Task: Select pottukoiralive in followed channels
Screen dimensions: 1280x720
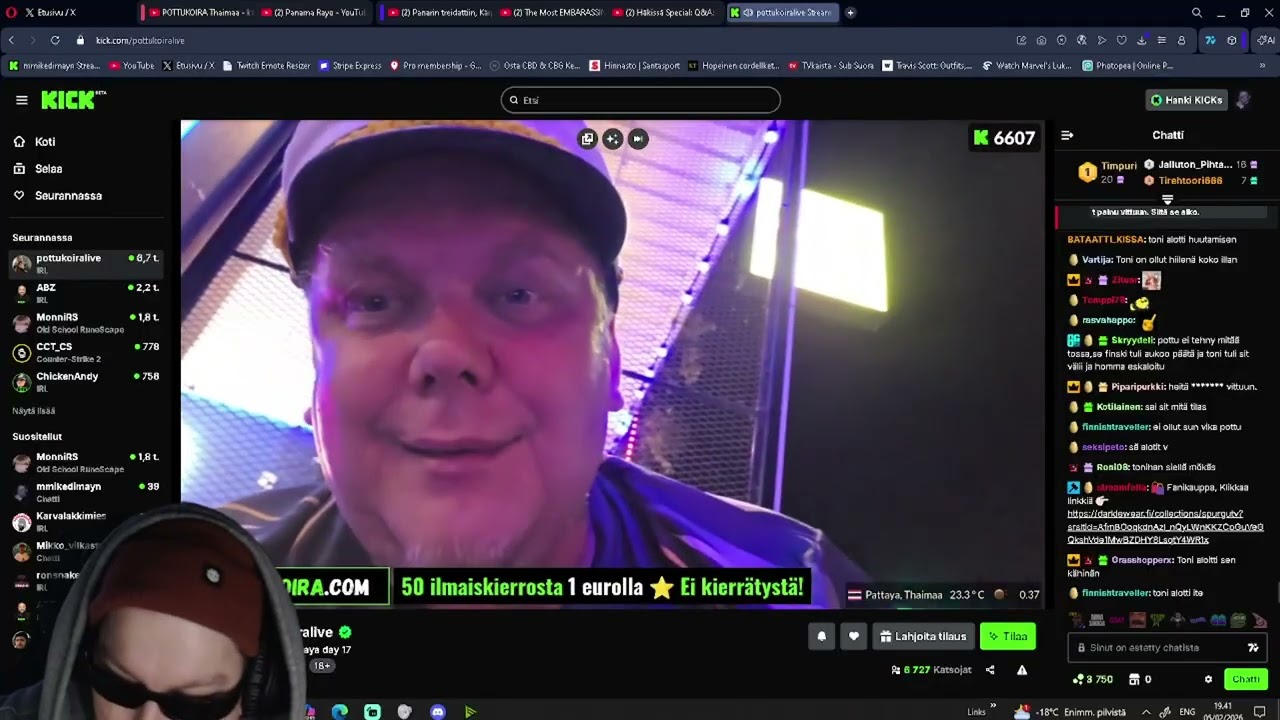Action: [x=85, y=263]
